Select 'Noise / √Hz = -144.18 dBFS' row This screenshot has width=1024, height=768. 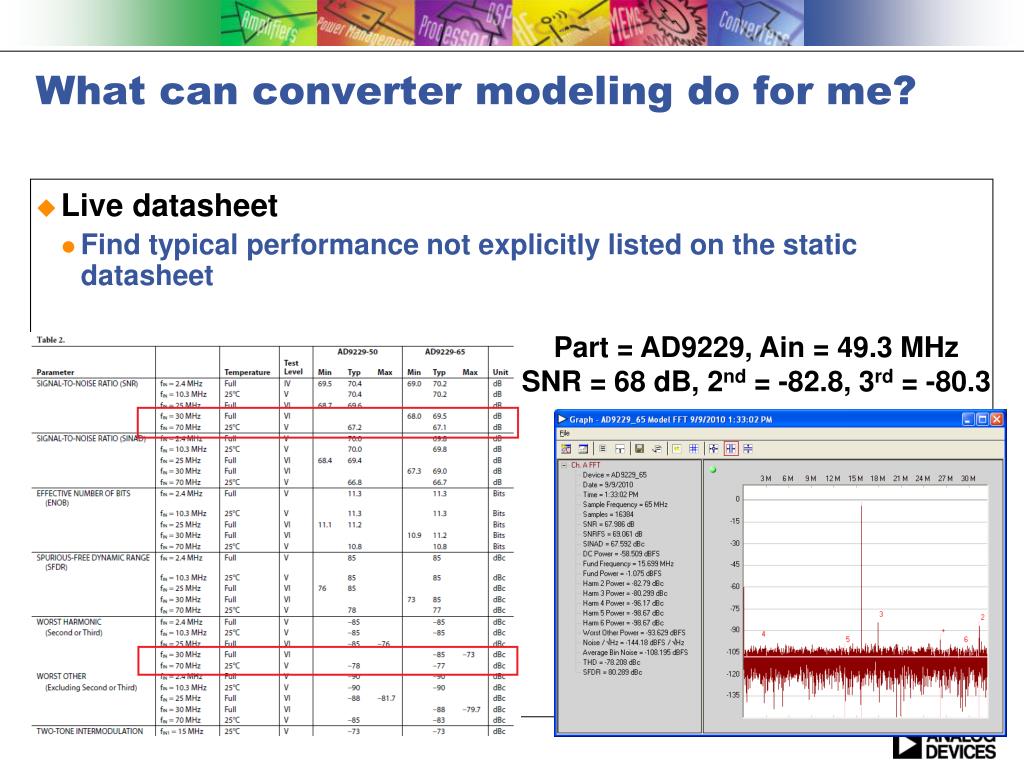coord(633,642)
